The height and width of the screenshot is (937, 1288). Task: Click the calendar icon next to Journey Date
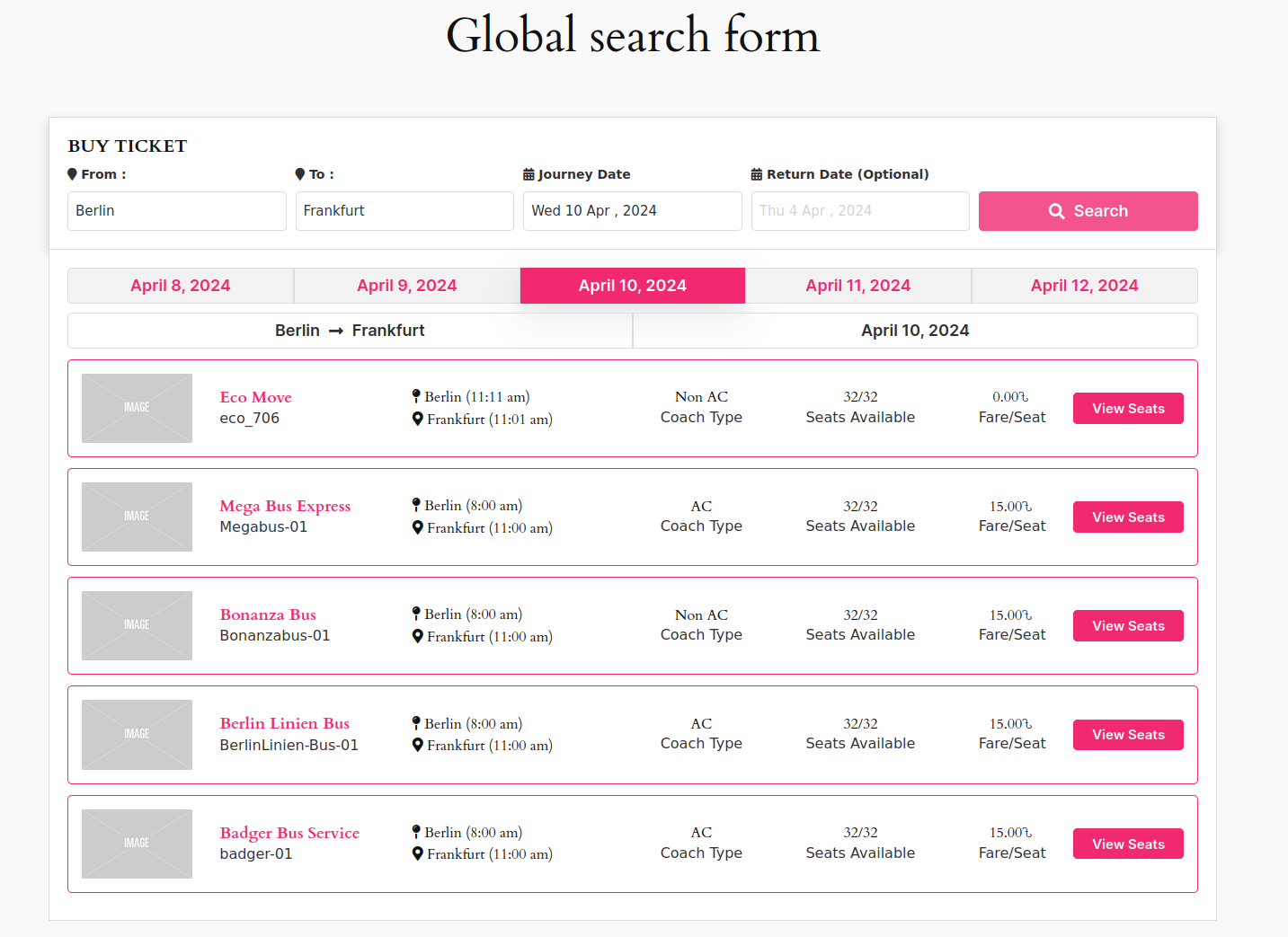coord(529,174)
